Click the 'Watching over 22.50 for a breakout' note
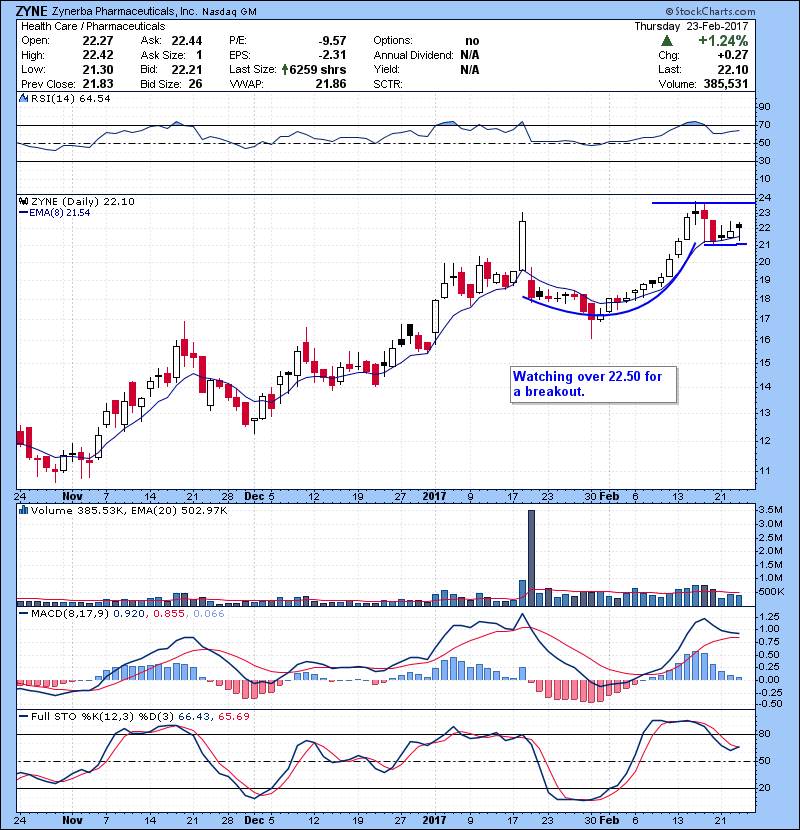Screen dimensions: 800x830 (593, 384)
